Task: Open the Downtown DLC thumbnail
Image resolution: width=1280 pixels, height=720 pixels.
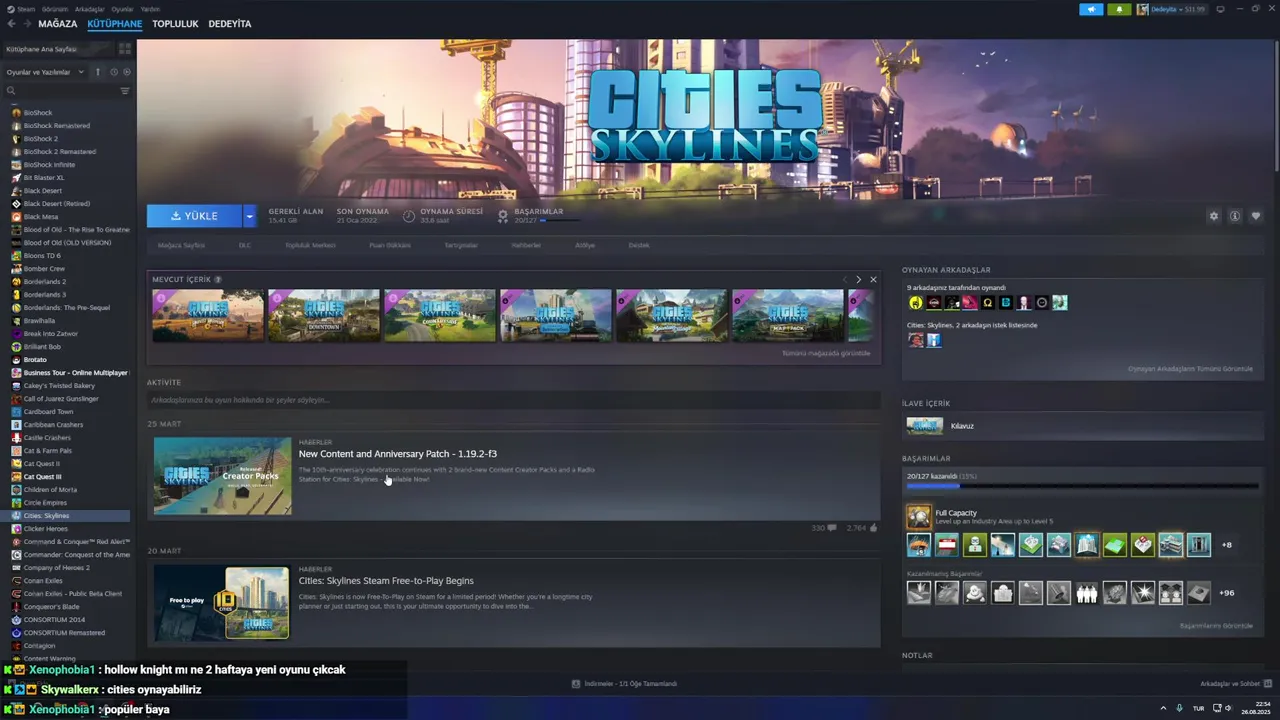Action: click(324, 315)
